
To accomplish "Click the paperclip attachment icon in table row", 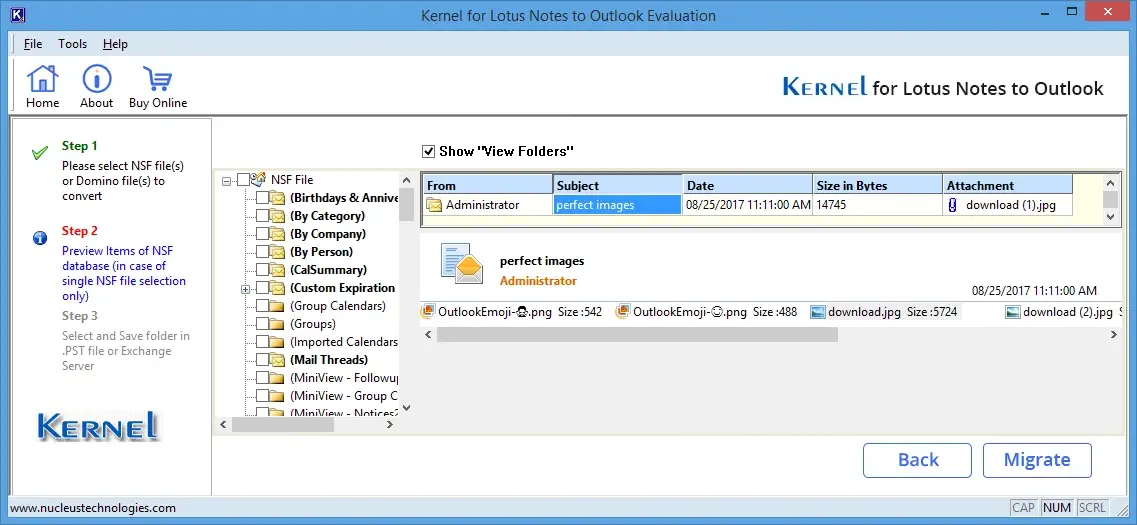I will click(x=953, y=205).
